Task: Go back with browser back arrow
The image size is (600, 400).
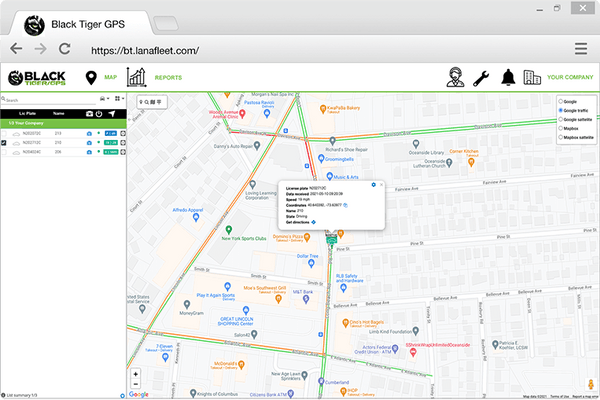Action: (x=16, y=49)
